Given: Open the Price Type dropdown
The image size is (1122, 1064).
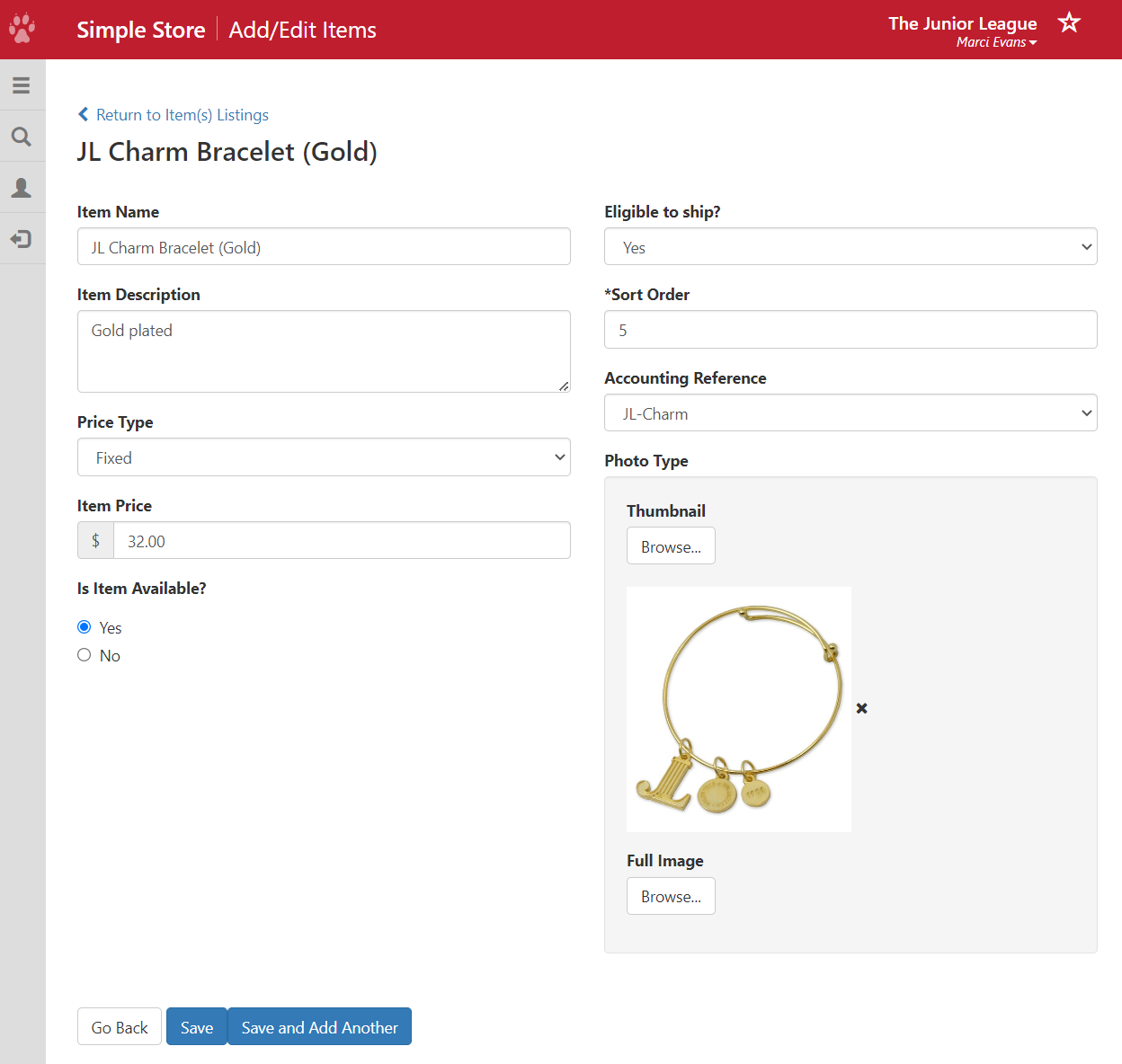Looking at the screenshot, I should click(324, 457).
